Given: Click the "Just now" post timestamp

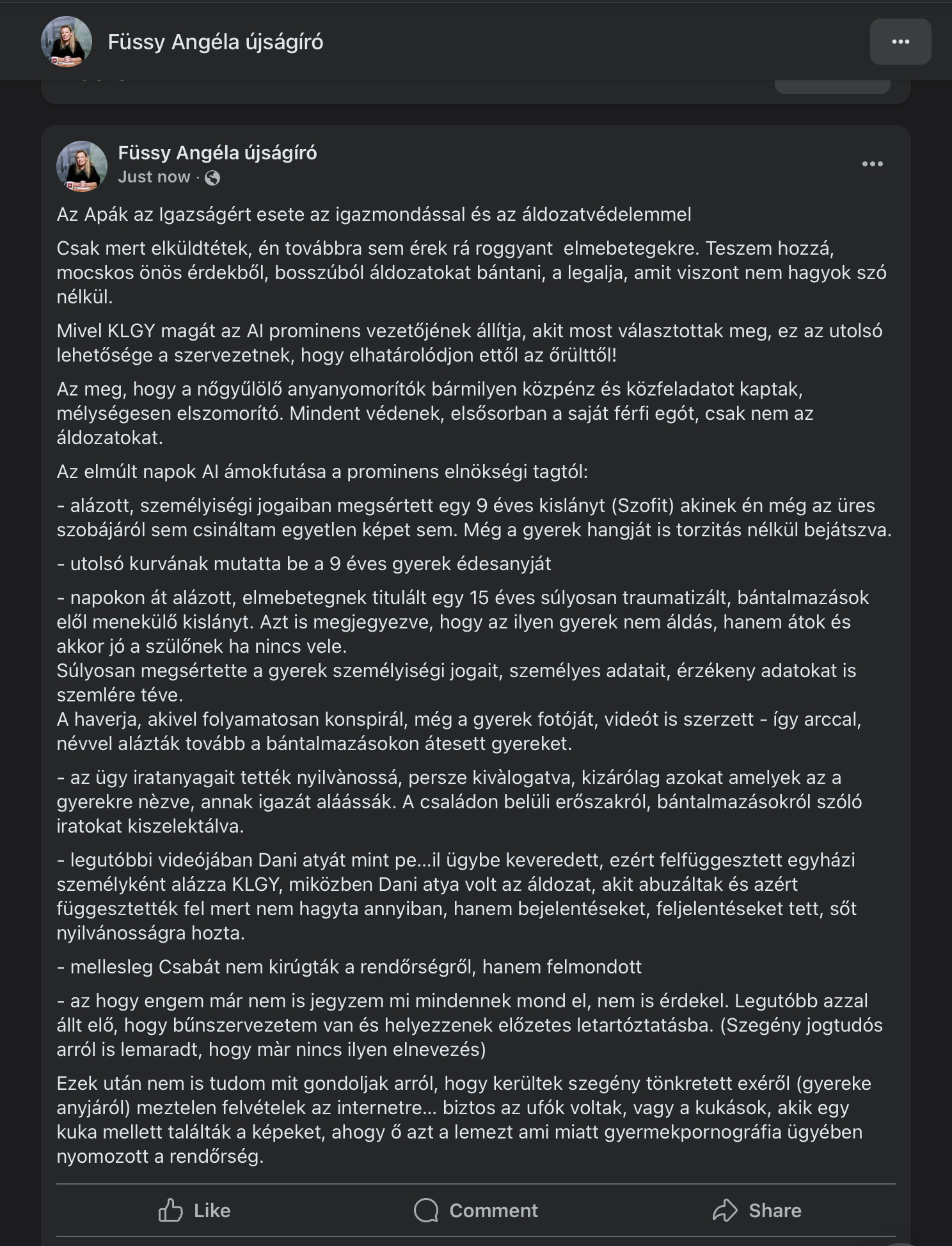Looking at the screenshot, I should tap(154, 177).
